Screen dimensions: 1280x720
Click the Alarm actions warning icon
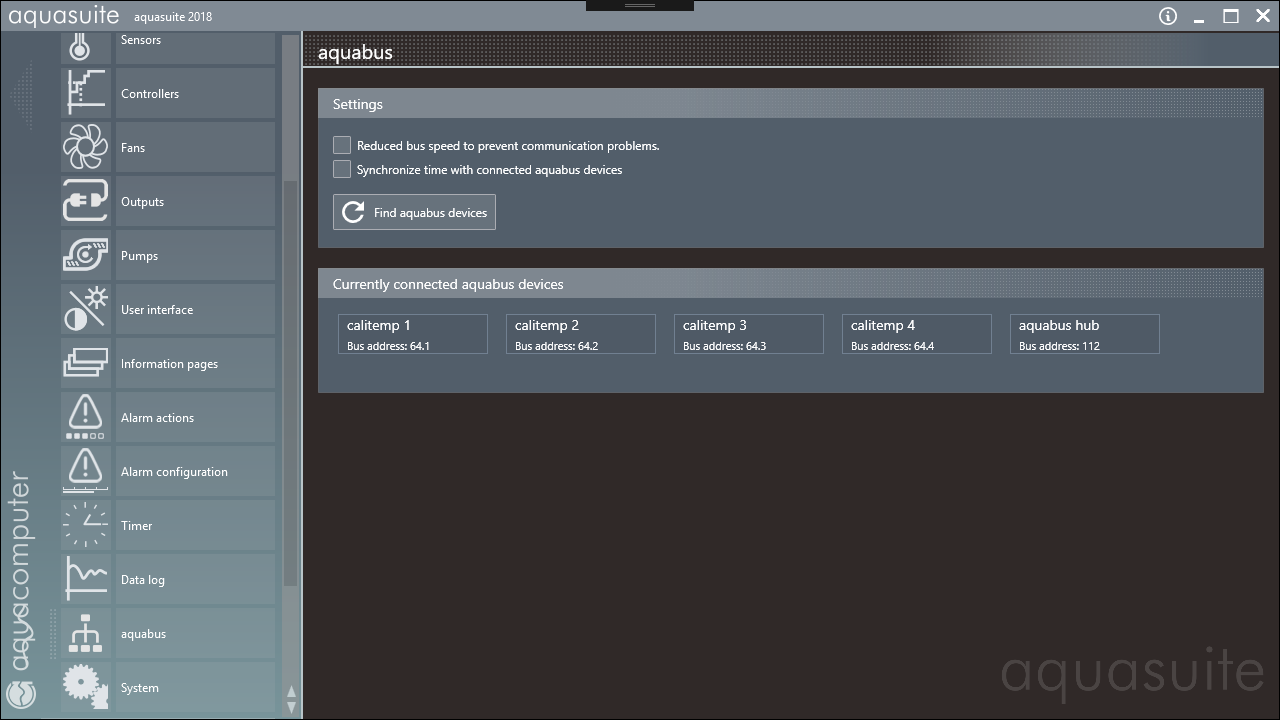coord(86,417)
